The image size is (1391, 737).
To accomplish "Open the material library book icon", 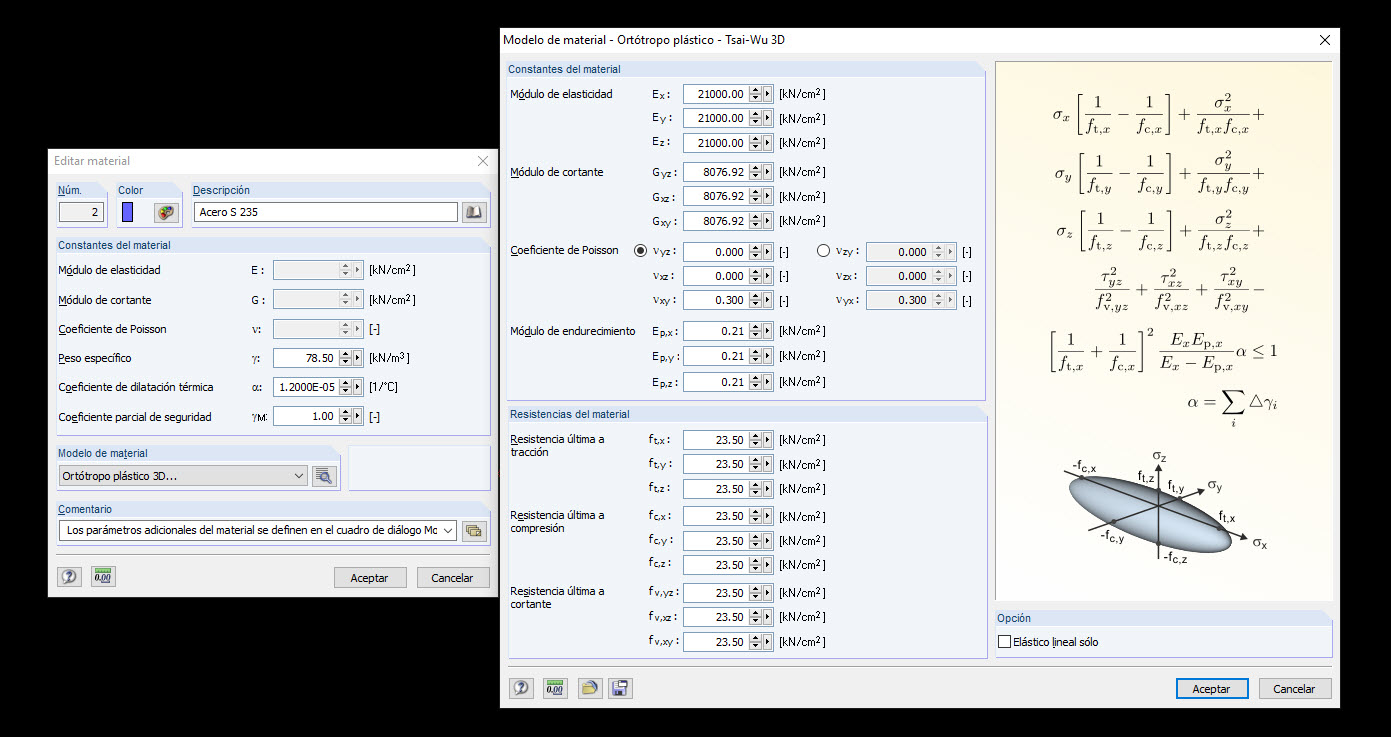I will click(x=473, y=212).
